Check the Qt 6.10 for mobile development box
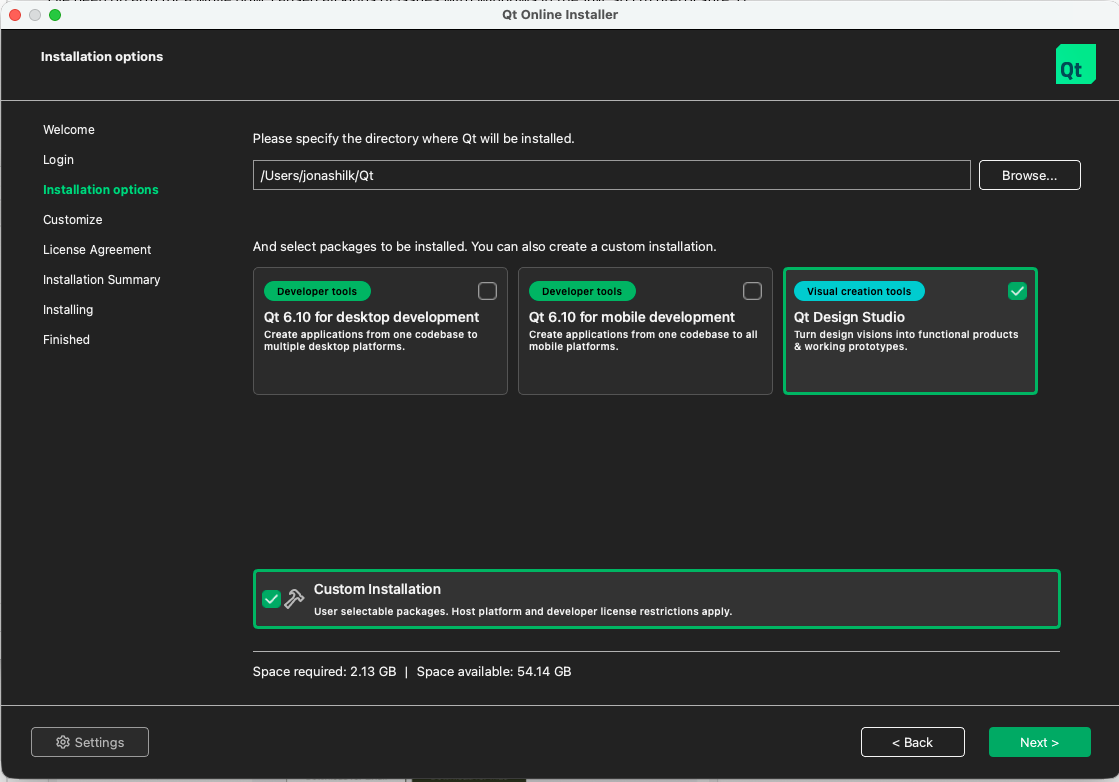1119x782 pixels. tap(752, 291)
